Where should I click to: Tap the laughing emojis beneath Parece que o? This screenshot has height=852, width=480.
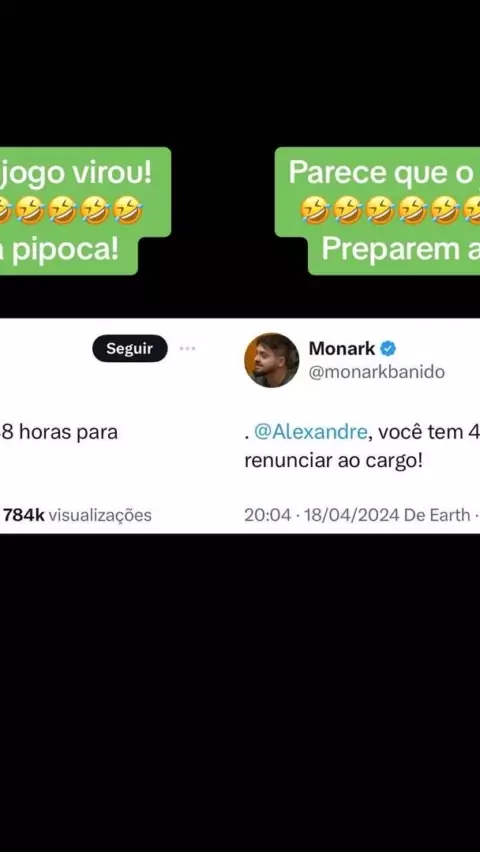tap(390, 211)
